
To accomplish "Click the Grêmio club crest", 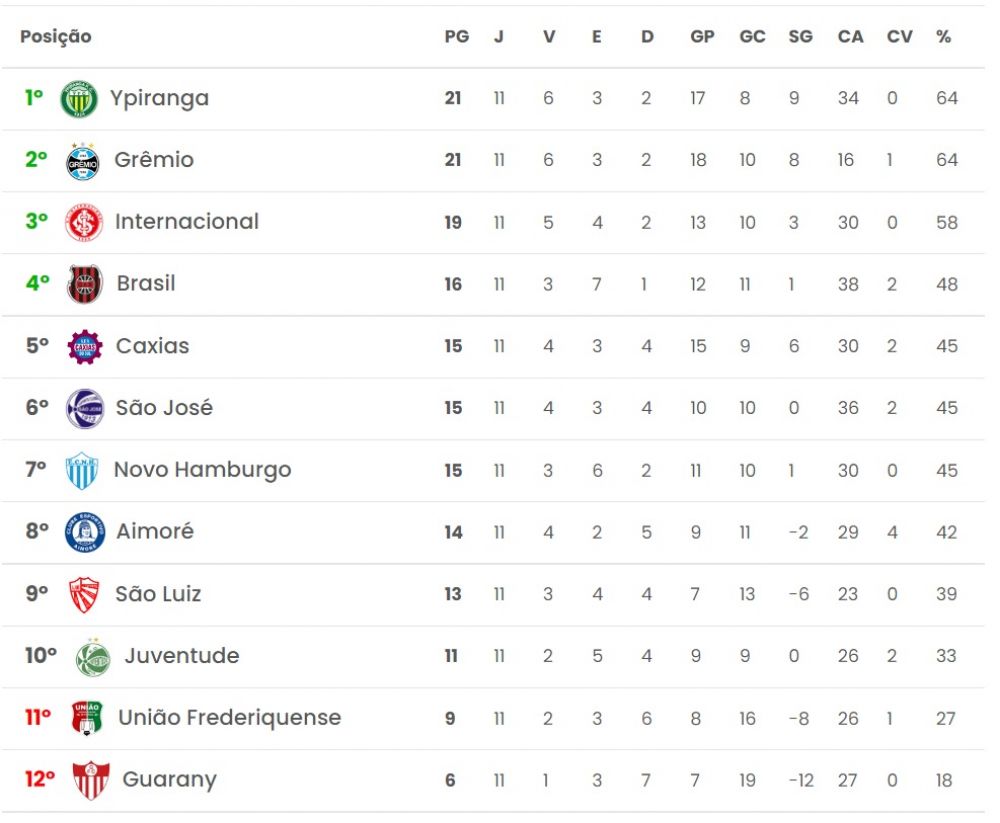I will point(83,161).
